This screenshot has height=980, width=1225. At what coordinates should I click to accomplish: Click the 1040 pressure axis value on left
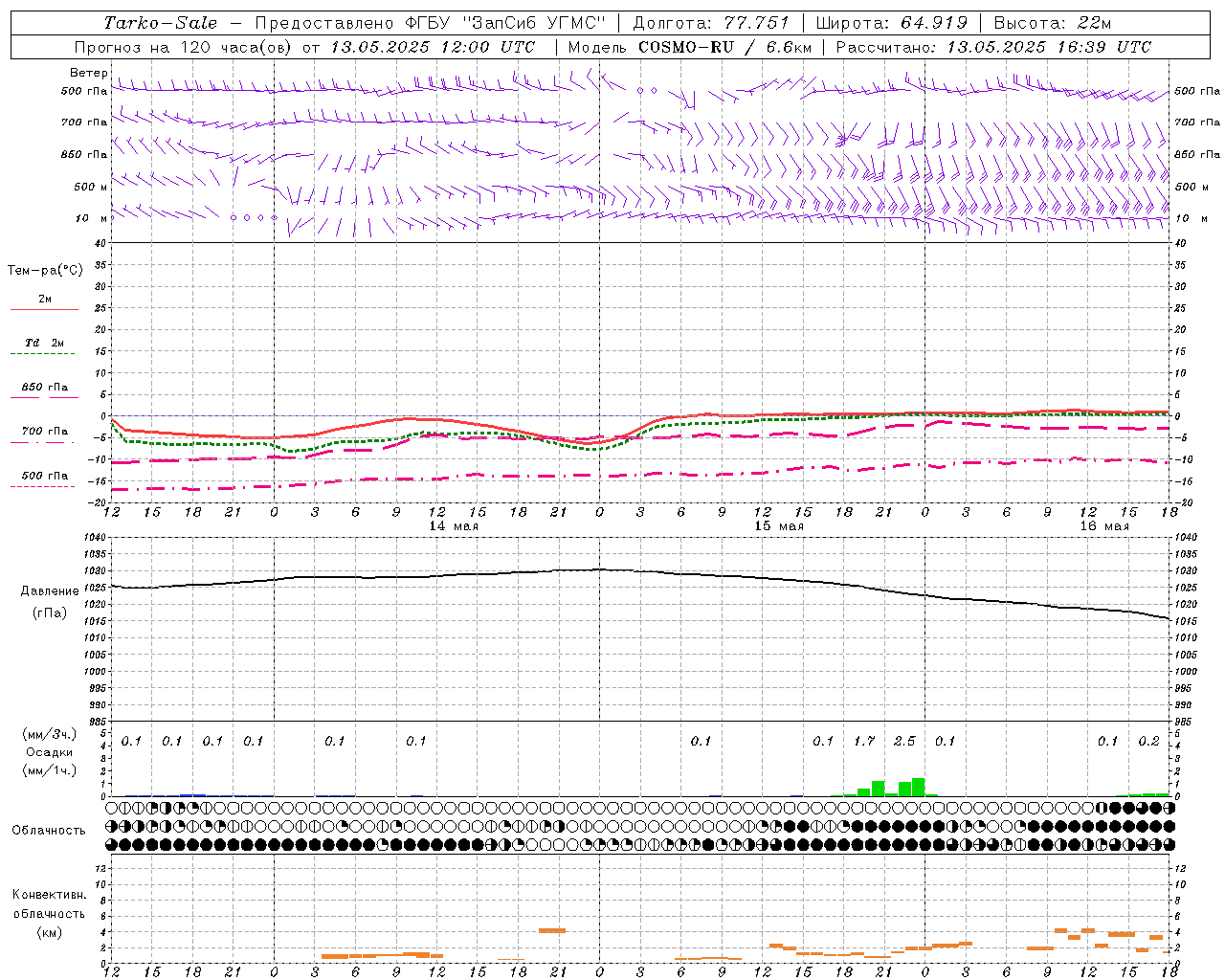tap(94, 537)
